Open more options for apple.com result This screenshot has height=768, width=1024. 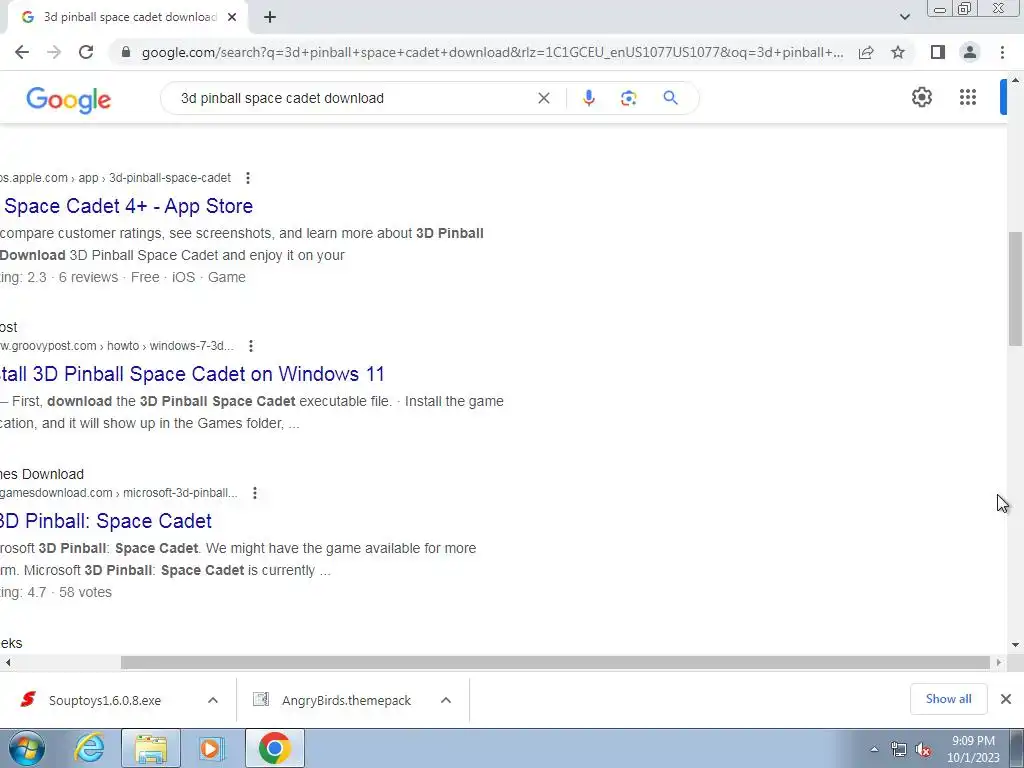(x=248, y=178)
